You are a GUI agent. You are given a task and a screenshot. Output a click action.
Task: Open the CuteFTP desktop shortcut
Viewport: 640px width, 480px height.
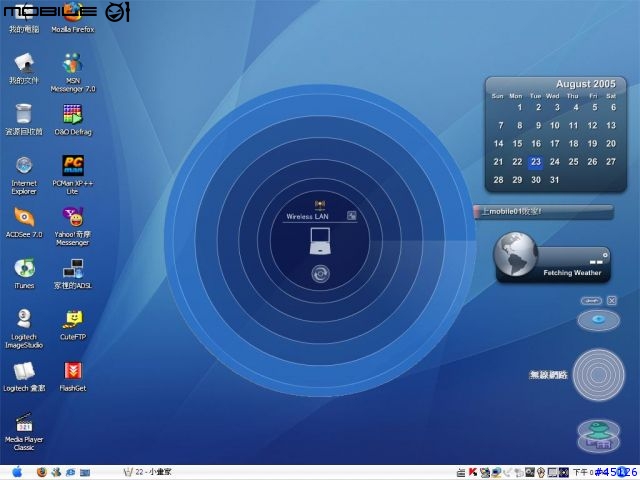coord(73,325)
